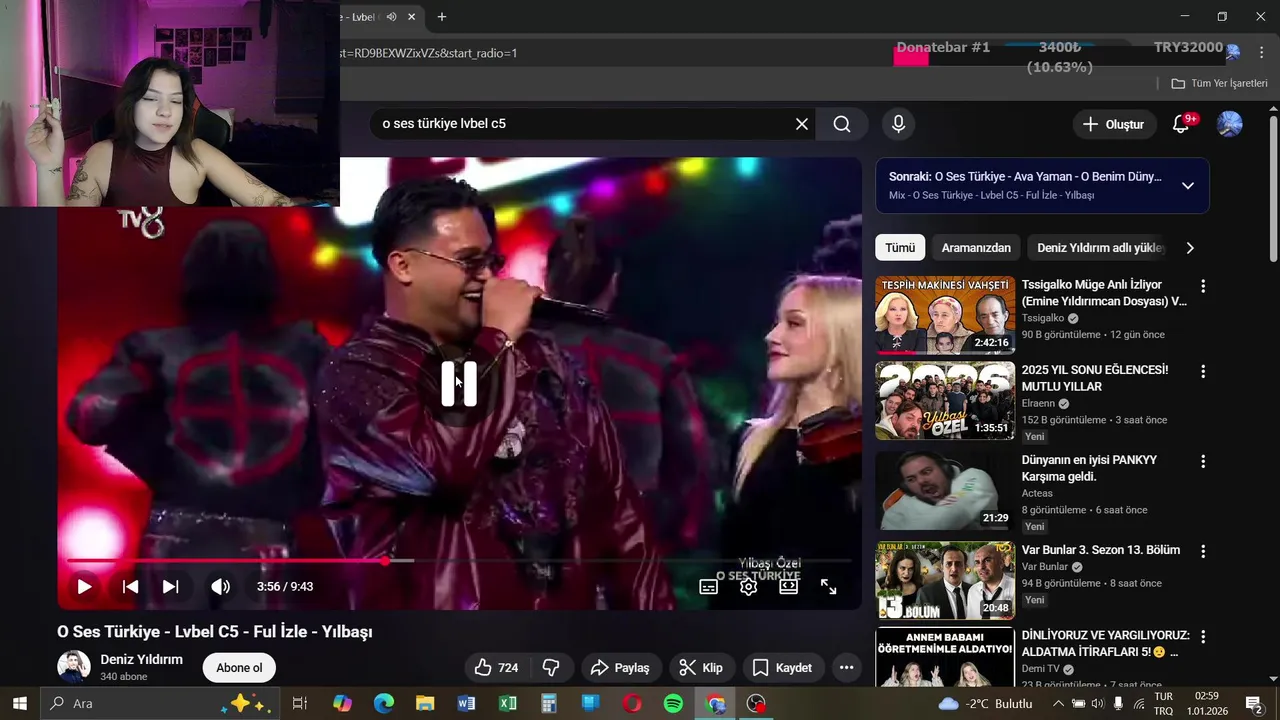Image resolution: width=1280 pixels, height=720 pixels.
Task: Open the Oluştur create menu
Action: tap(1113, 124)
